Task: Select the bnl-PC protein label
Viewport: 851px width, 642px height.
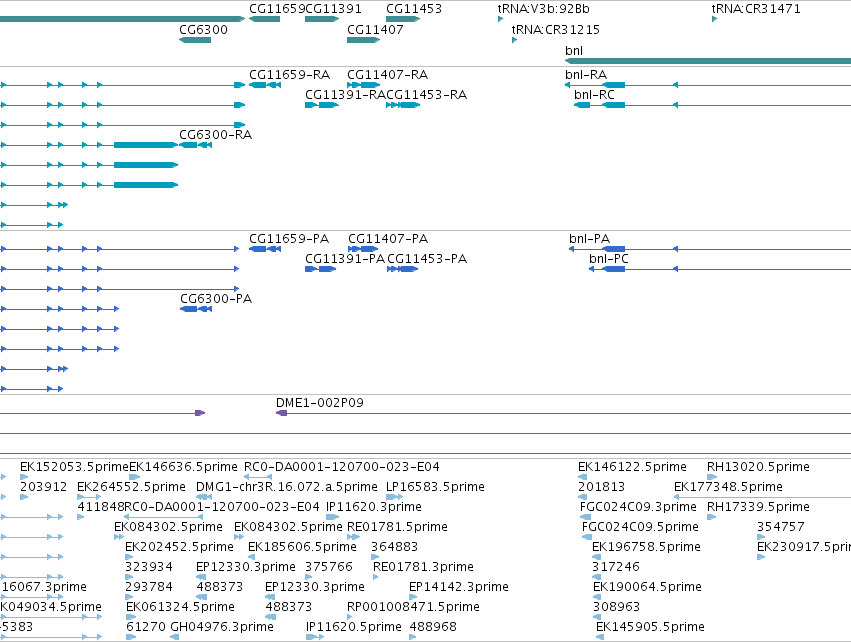Action: coord(609,259)
